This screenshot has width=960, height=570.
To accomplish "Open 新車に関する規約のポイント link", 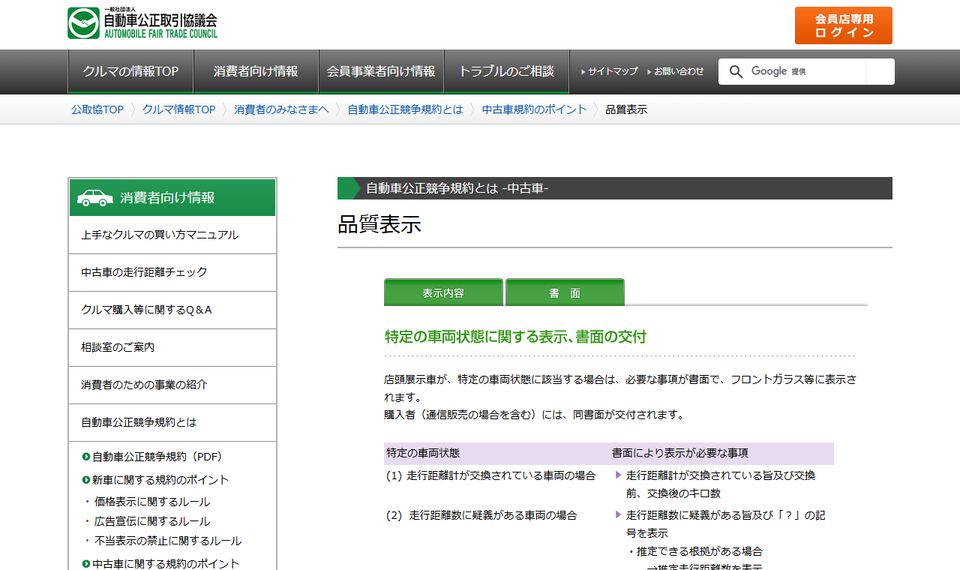I will pos(160,480).
